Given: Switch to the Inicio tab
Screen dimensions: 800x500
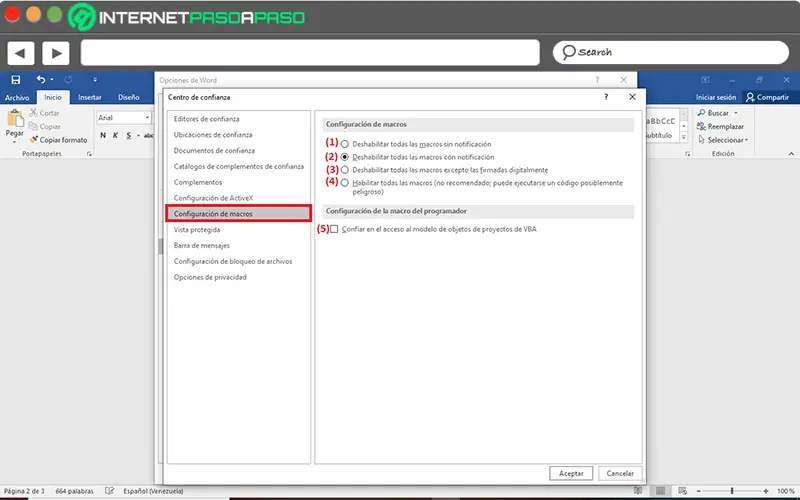Looking at the screenshot, I should 53,97.
